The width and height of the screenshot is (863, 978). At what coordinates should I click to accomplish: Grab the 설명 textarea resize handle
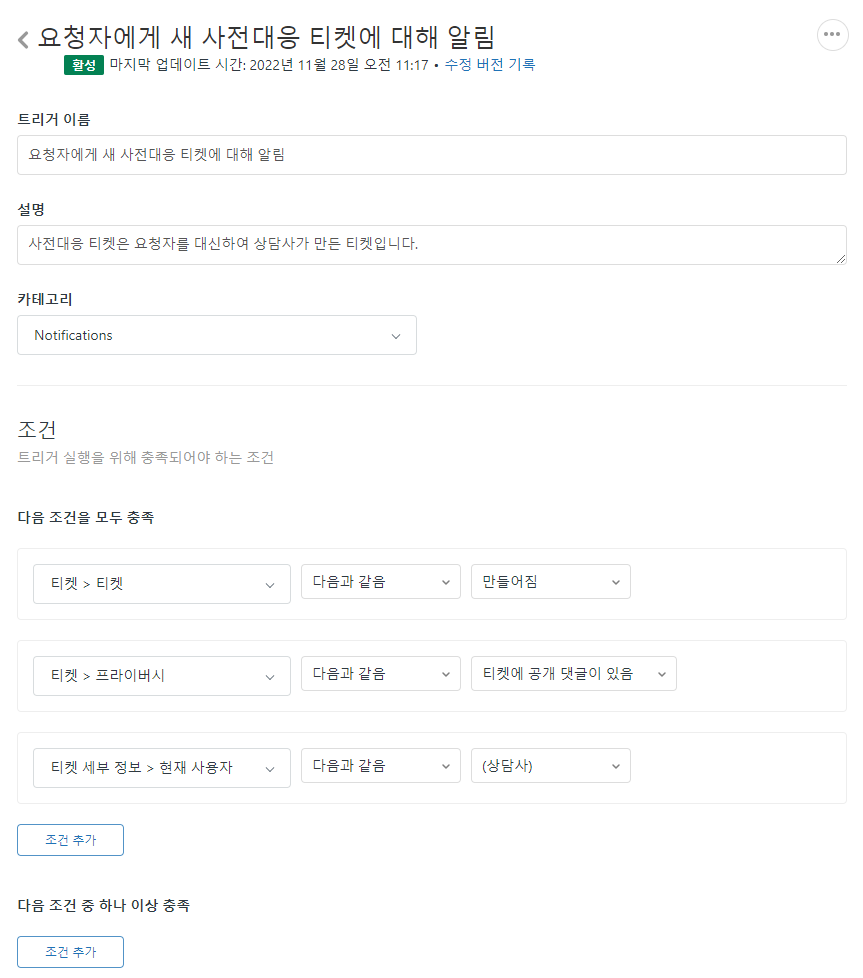tap(841, 259)
